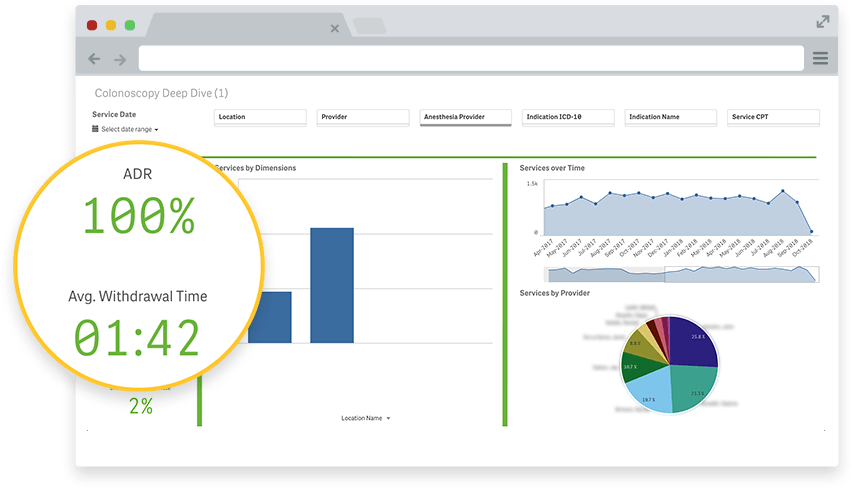The width and height of the screenshot is (852, 488).
Task: Click the tallest blue bar in chart
Action: click(x=332, y=285)
